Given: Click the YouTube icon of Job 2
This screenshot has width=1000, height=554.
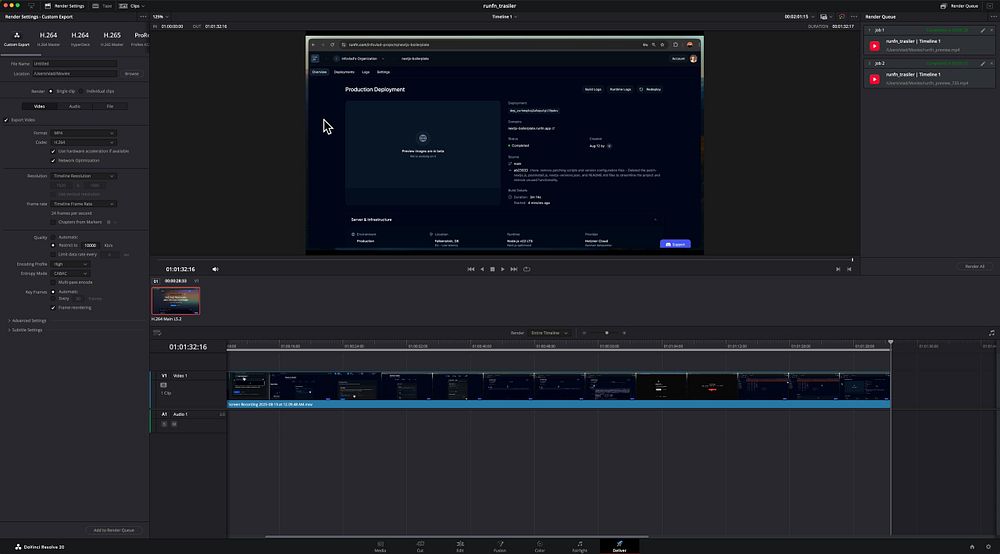Looking at the screenshot, I should pos(874,79).
